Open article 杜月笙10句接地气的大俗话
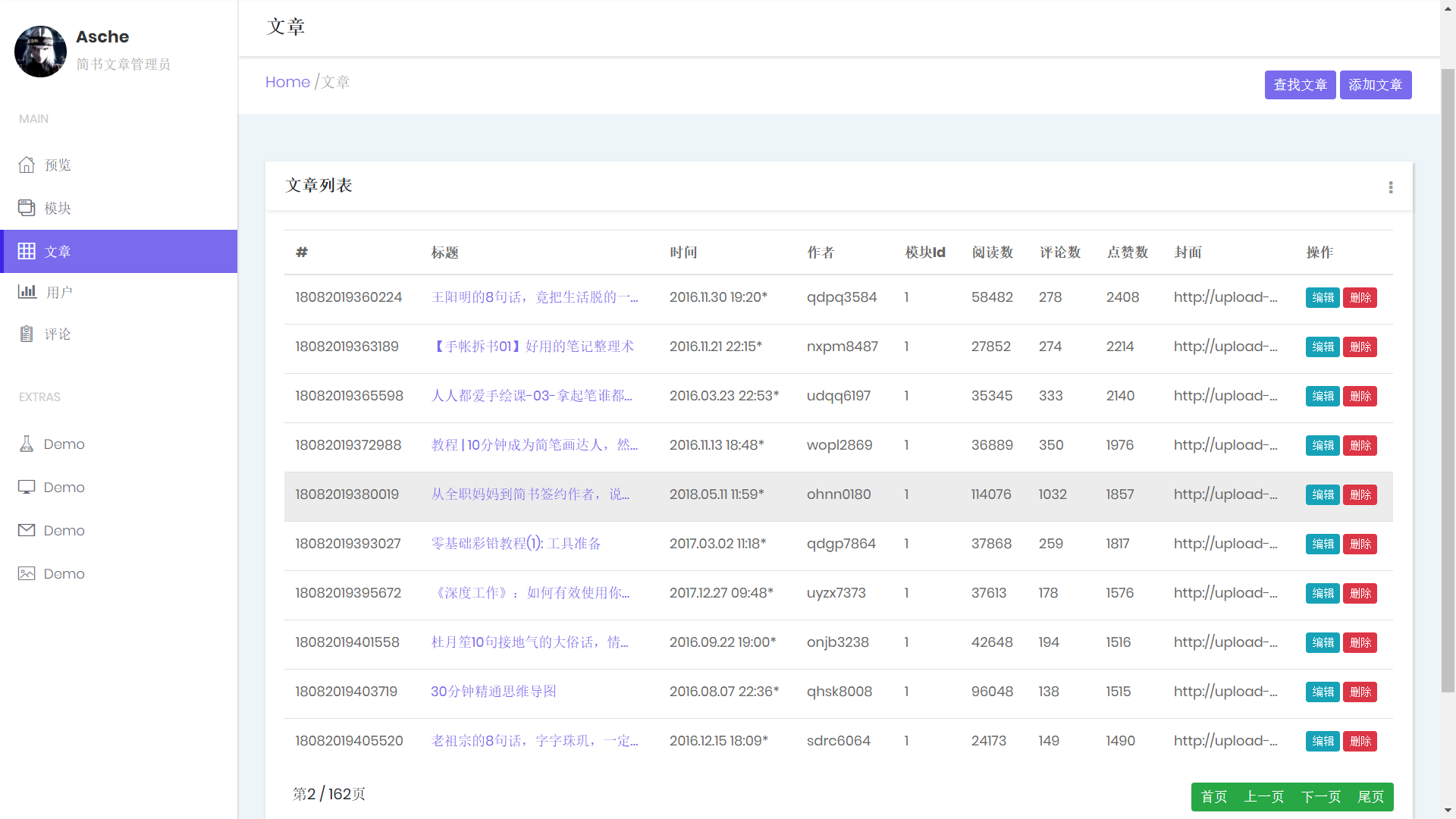This screenshot has width=1456, height=819. 529,642
